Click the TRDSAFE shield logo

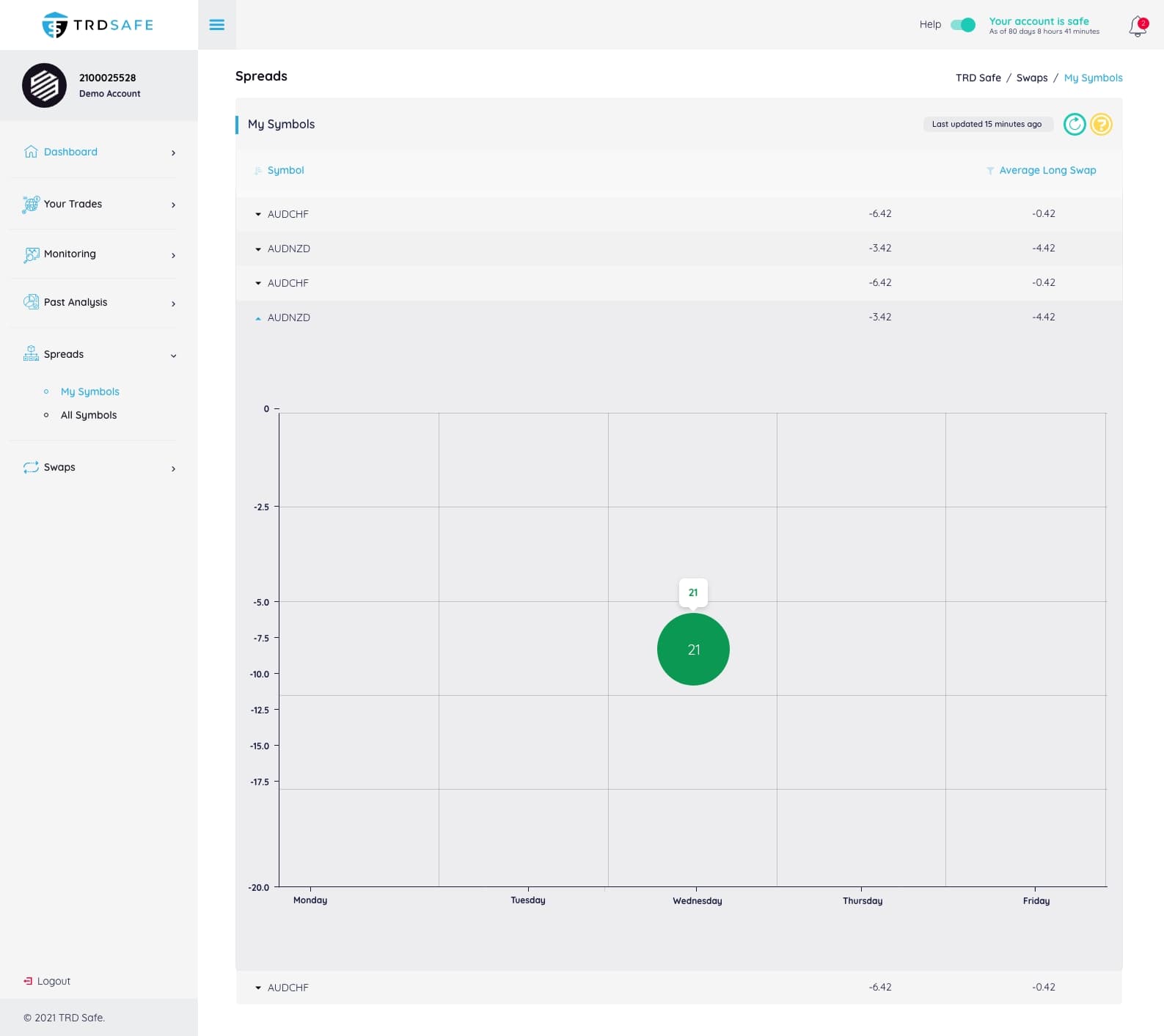point(98,25)
